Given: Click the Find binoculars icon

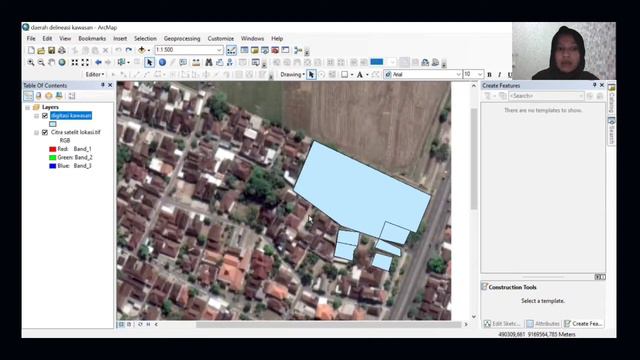Looking at the screenshot, I should pyautogui.click(x=209, y=62).
